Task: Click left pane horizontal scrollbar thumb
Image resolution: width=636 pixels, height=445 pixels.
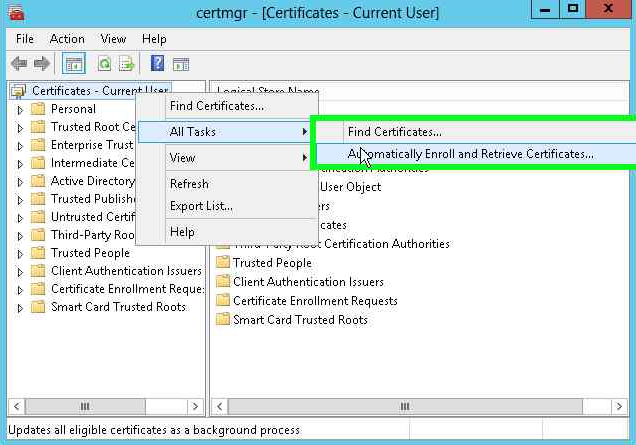Action: tap(85, 406)
